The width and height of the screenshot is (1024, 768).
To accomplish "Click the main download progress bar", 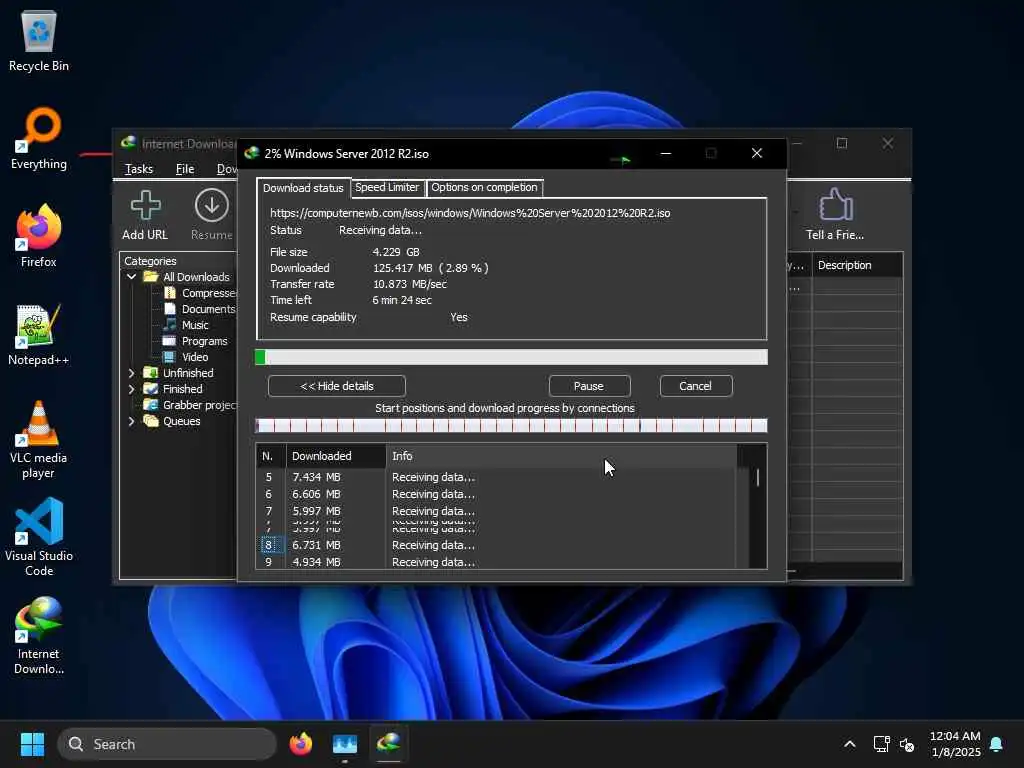I will tap(511, 357).
